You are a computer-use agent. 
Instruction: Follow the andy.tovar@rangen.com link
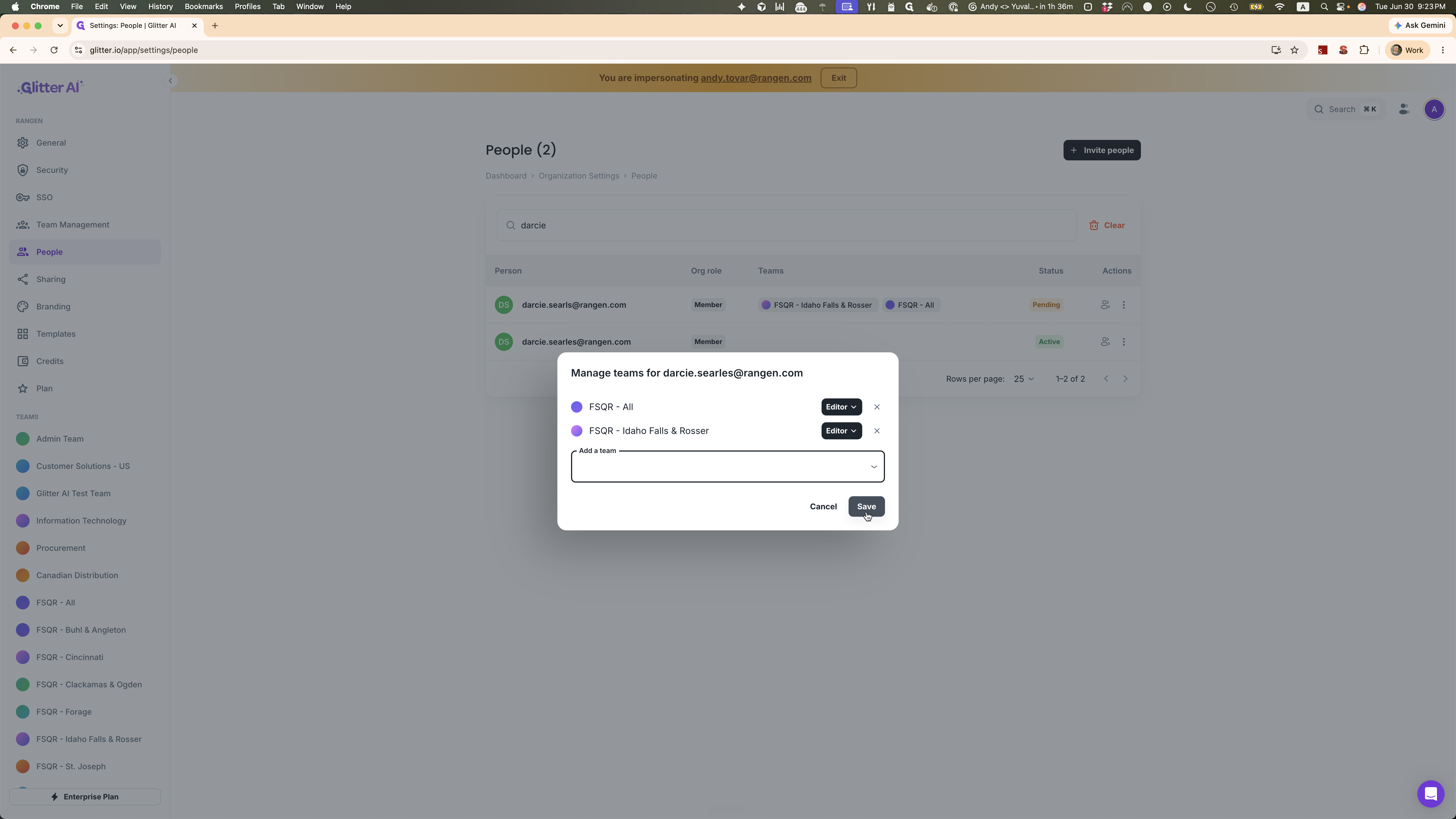pos(756,78)
